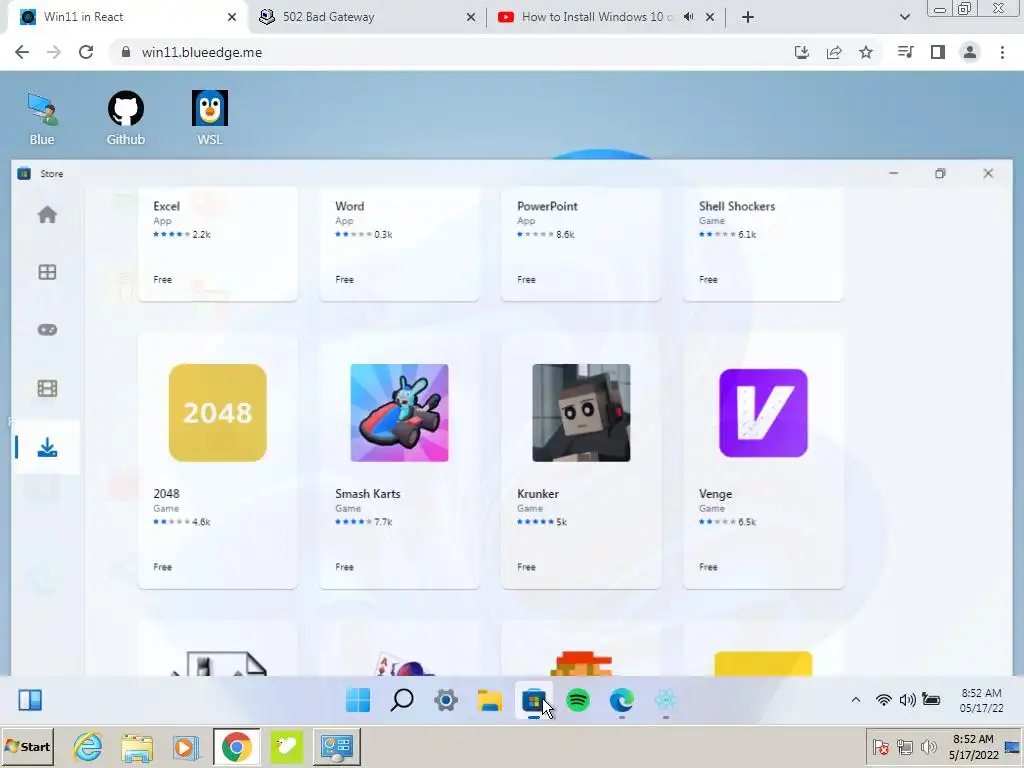Mute the YouTube tab audio icon
The height and width of the screenshot is (768, 1024).
(x=688, y=17)
